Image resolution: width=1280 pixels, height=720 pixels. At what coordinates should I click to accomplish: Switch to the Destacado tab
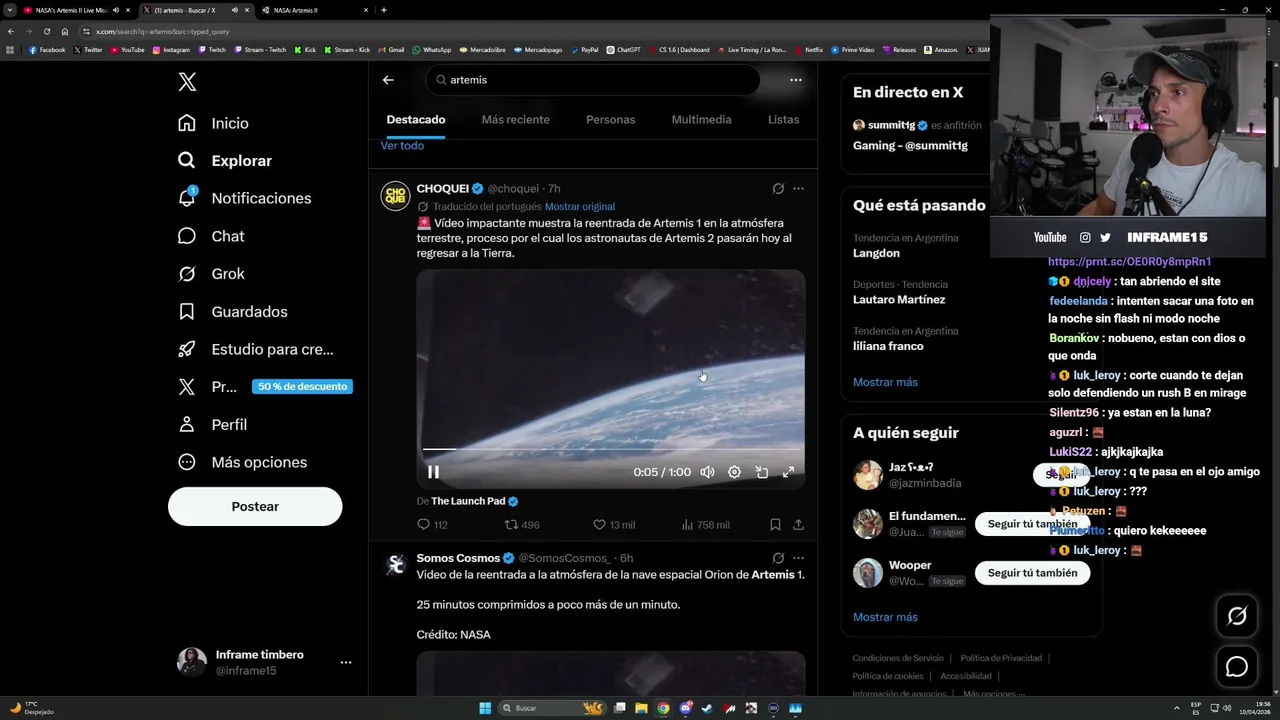(x=416, y=120)
